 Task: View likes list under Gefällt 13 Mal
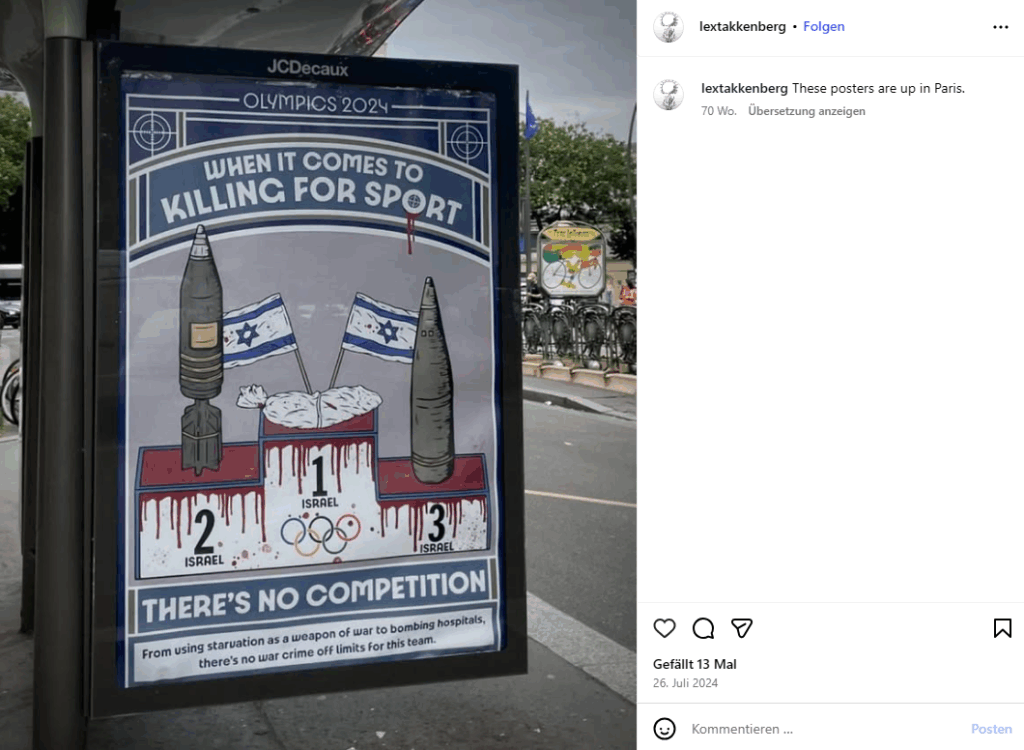(695, 664)
